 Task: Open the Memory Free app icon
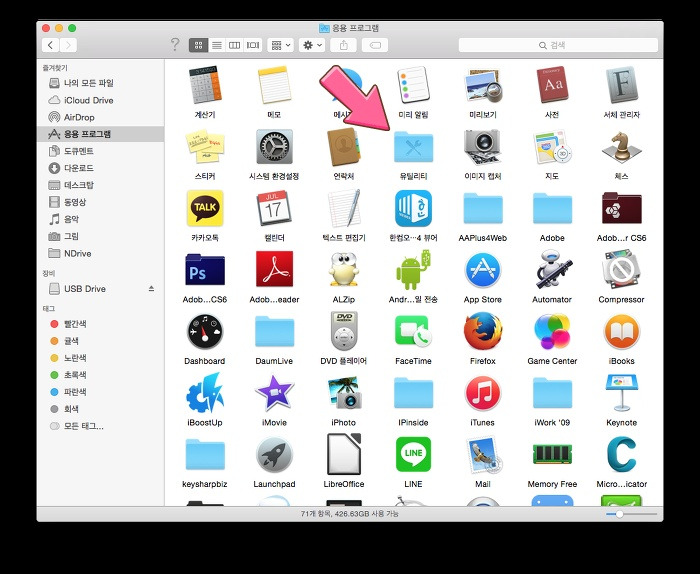coord(552,454)
